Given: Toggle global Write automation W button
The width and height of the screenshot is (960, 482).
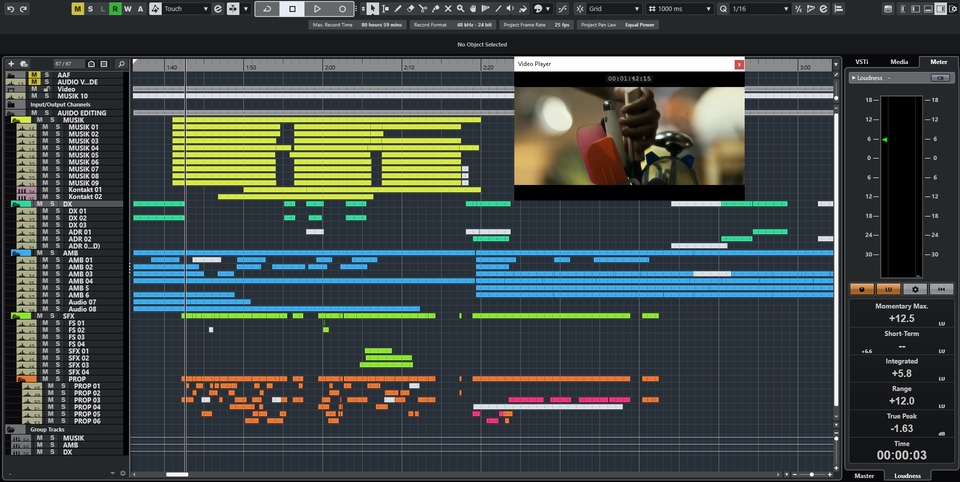Looking at the screenshot, I should point(127,9).
